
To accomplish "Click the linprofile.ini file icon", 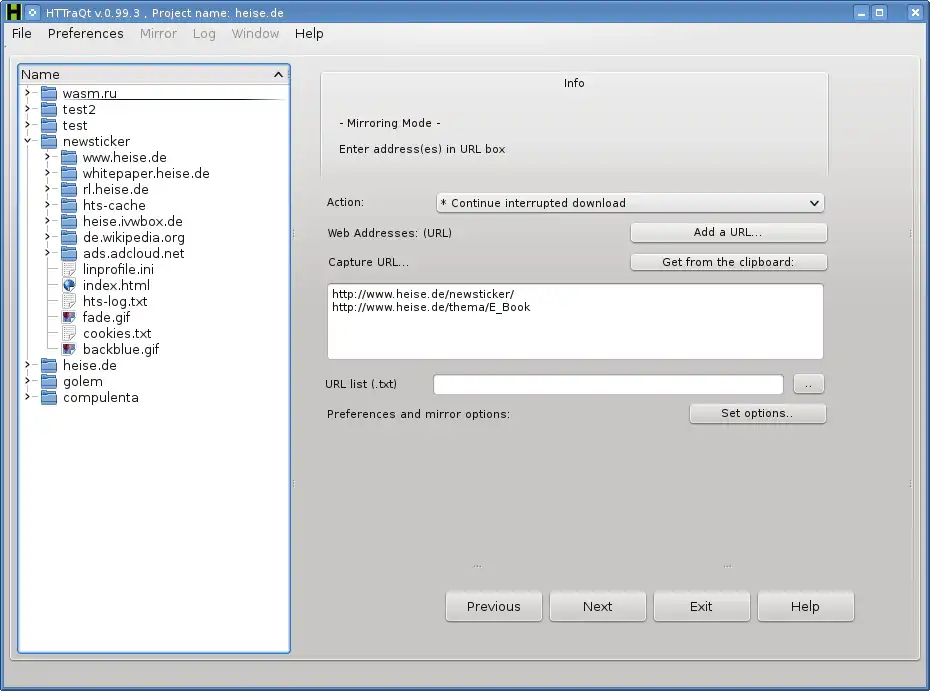I will tap(69, 269).
